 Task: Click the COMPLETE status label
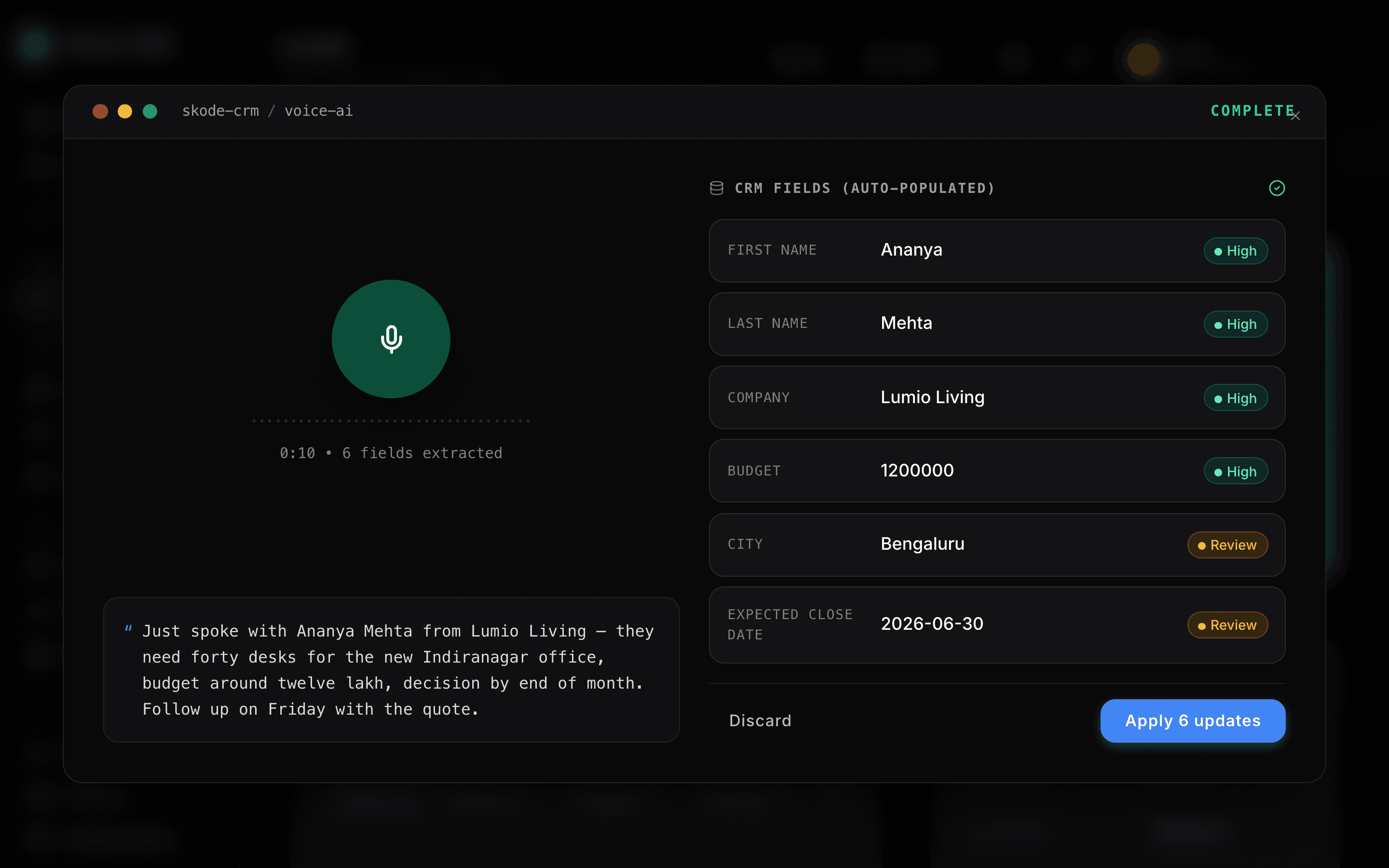[x=1252, y=111]
